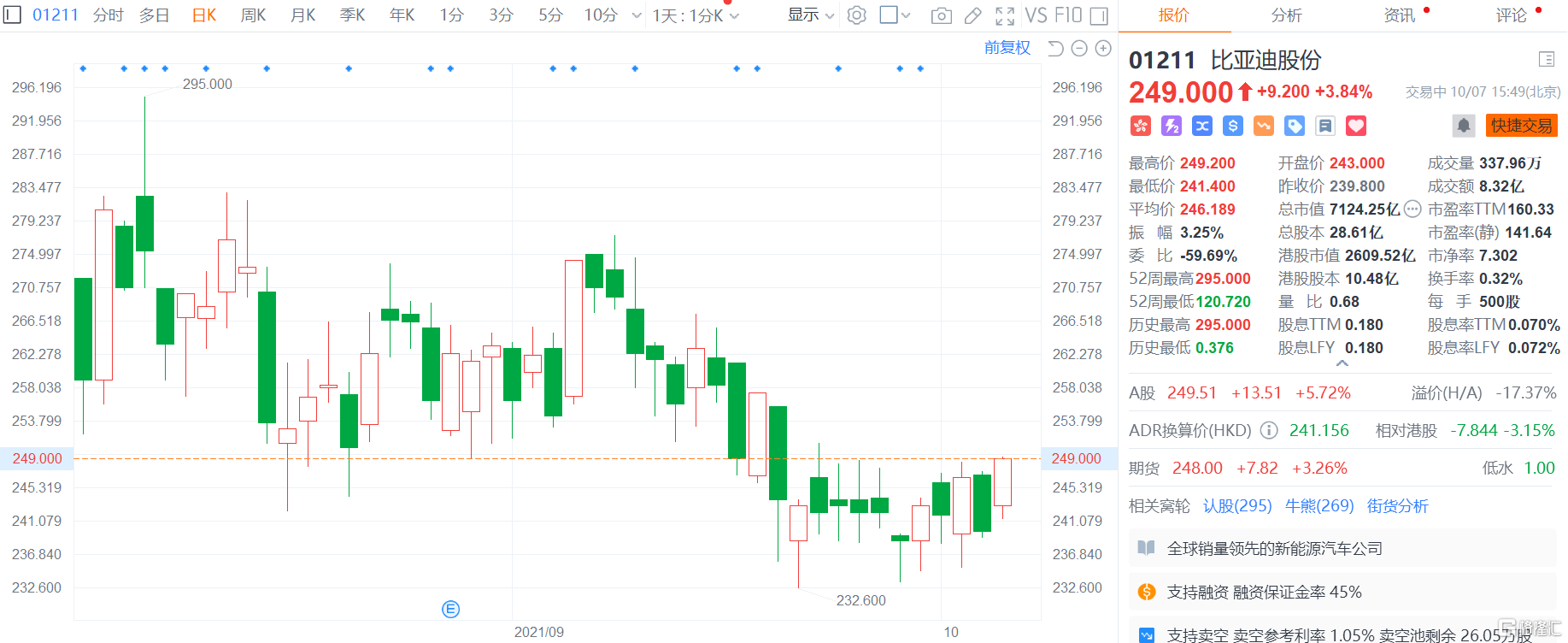Image resolution: width=1568 pixels, height=643 pixels.
Task: Click the 249.000 current price label on axis
Action: tap(37, 458)
